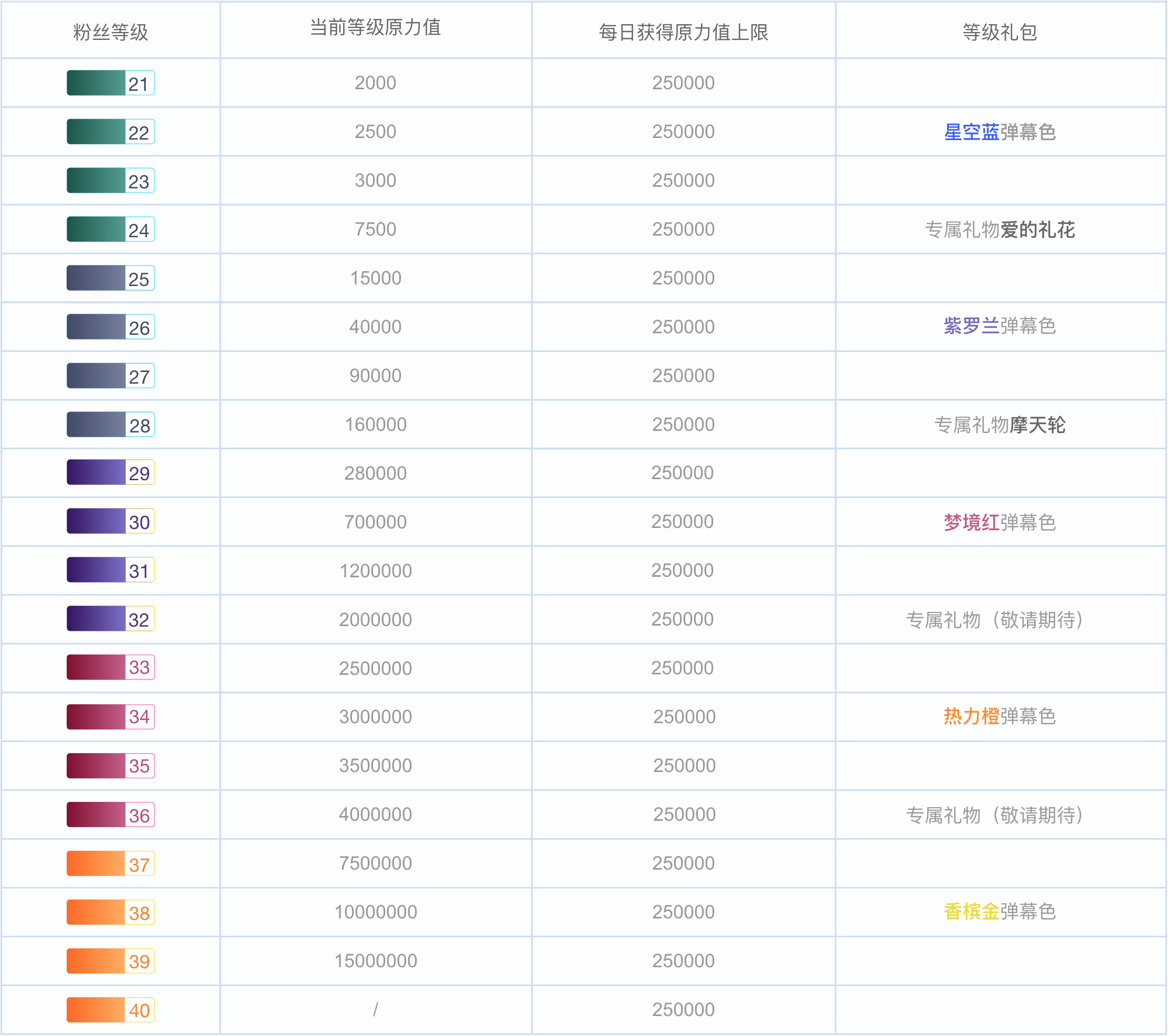The height and width of the screenshot is (1036, 1168).
Task: Click the 10000000 force value for level 38
Action: [376, 912]
